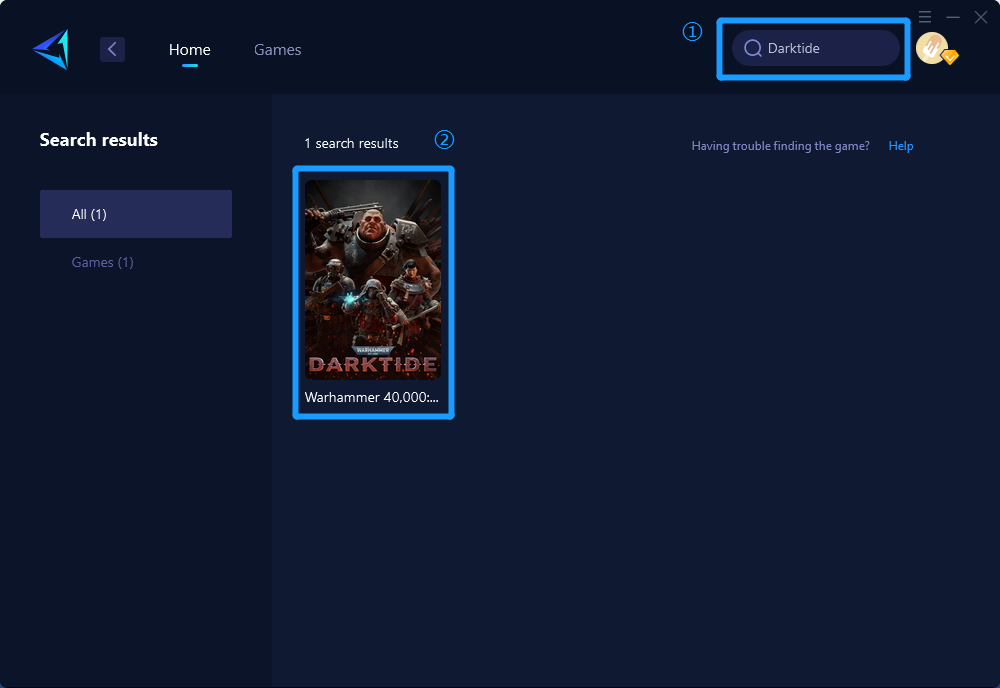Minimize the application window

[953, 17]
